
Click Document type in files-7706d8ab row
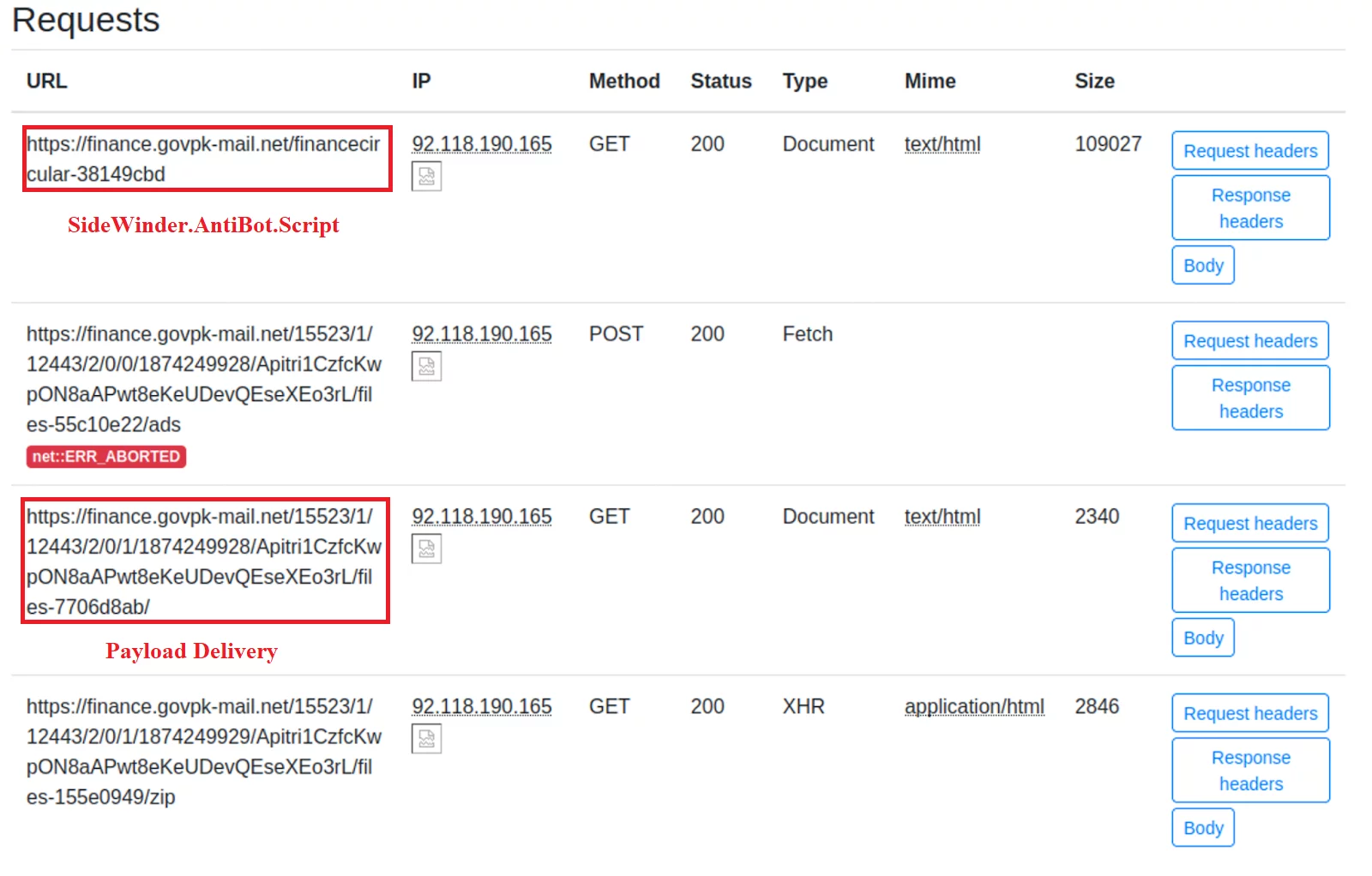coord(828,517)
